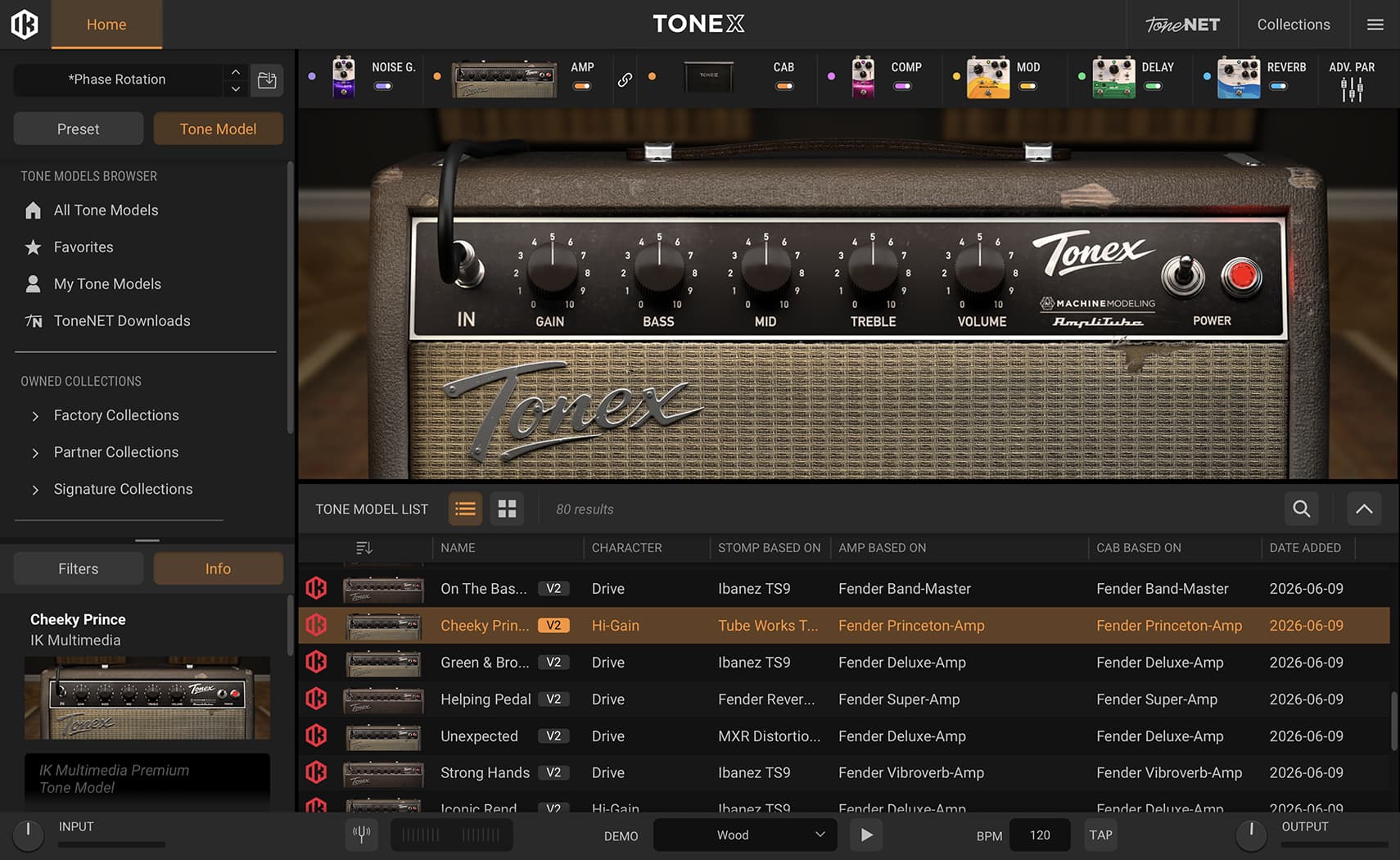Viewport: 1400px width, 860px height.
Task: Play the demo audio
Action: [x=866, y=835]
